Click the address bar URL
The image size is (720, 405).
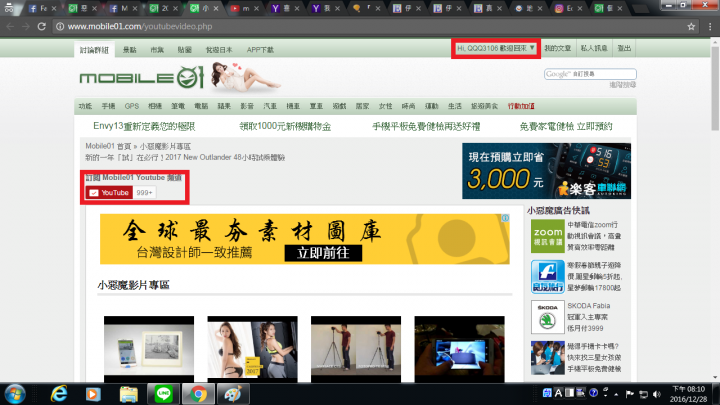click(140, 27)
